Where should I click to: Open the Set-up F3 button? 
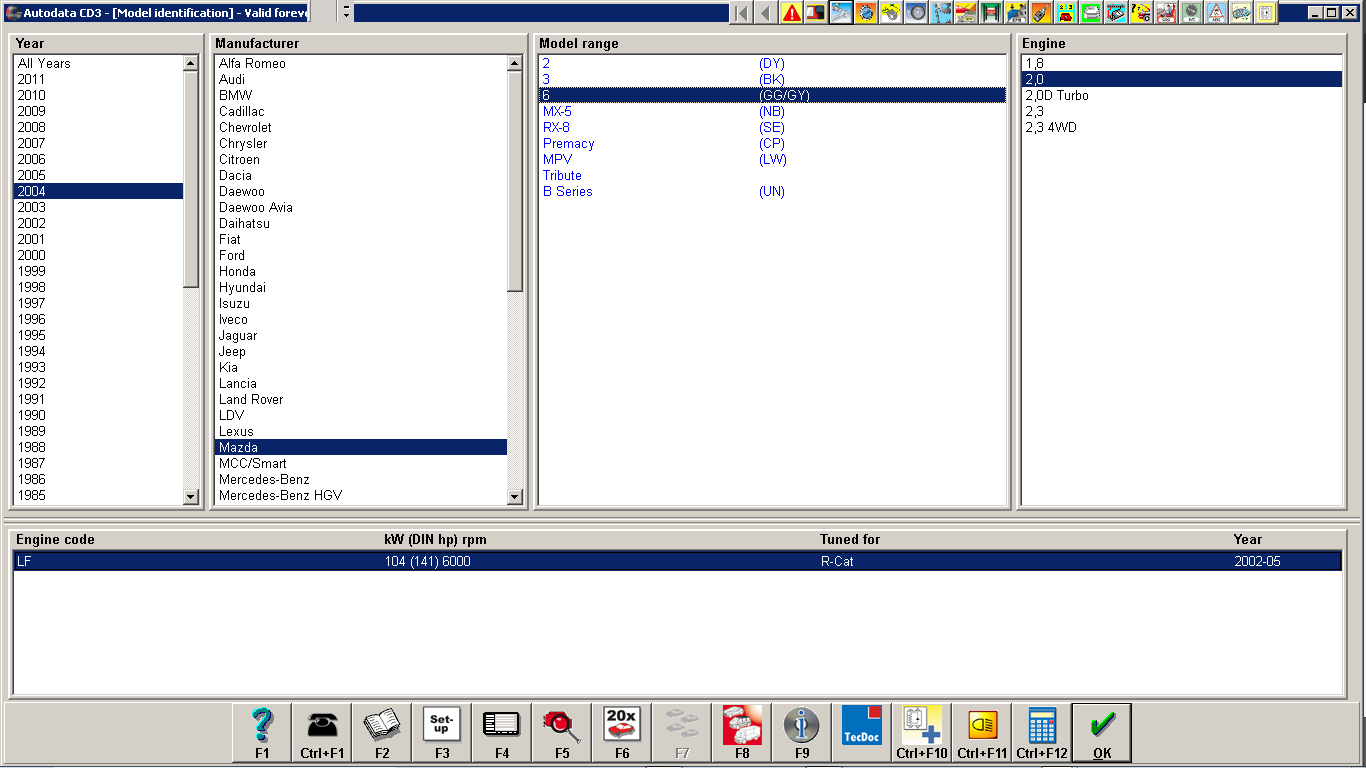442,732
